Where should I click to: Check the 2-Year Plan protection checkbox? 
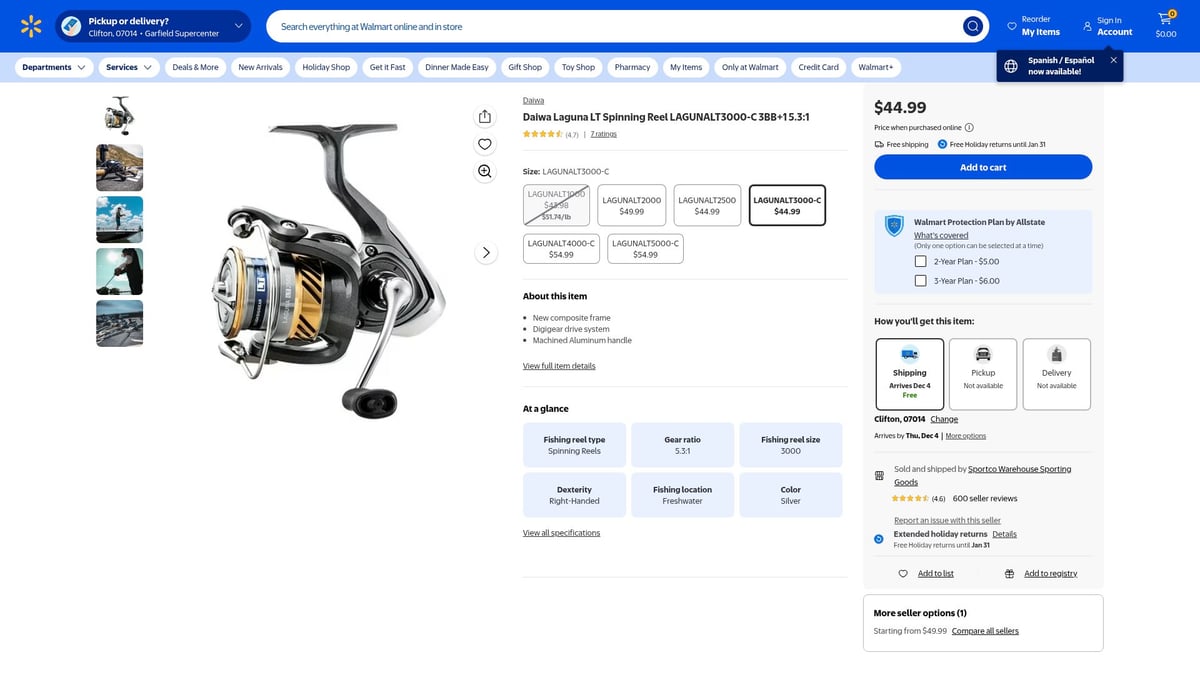tap(920, 261)
